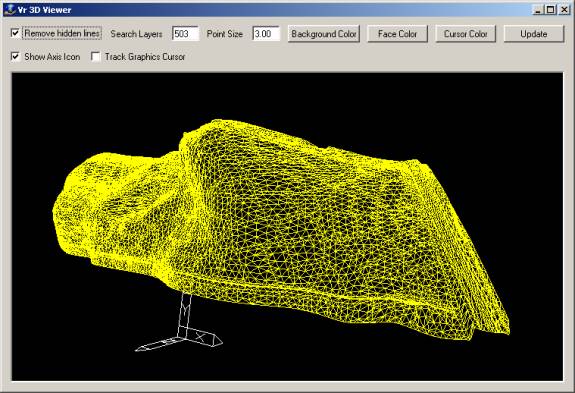Click the Point Size label
Image resolution: width=575 pixels, height=393 pixels.
tap(225, 34)
